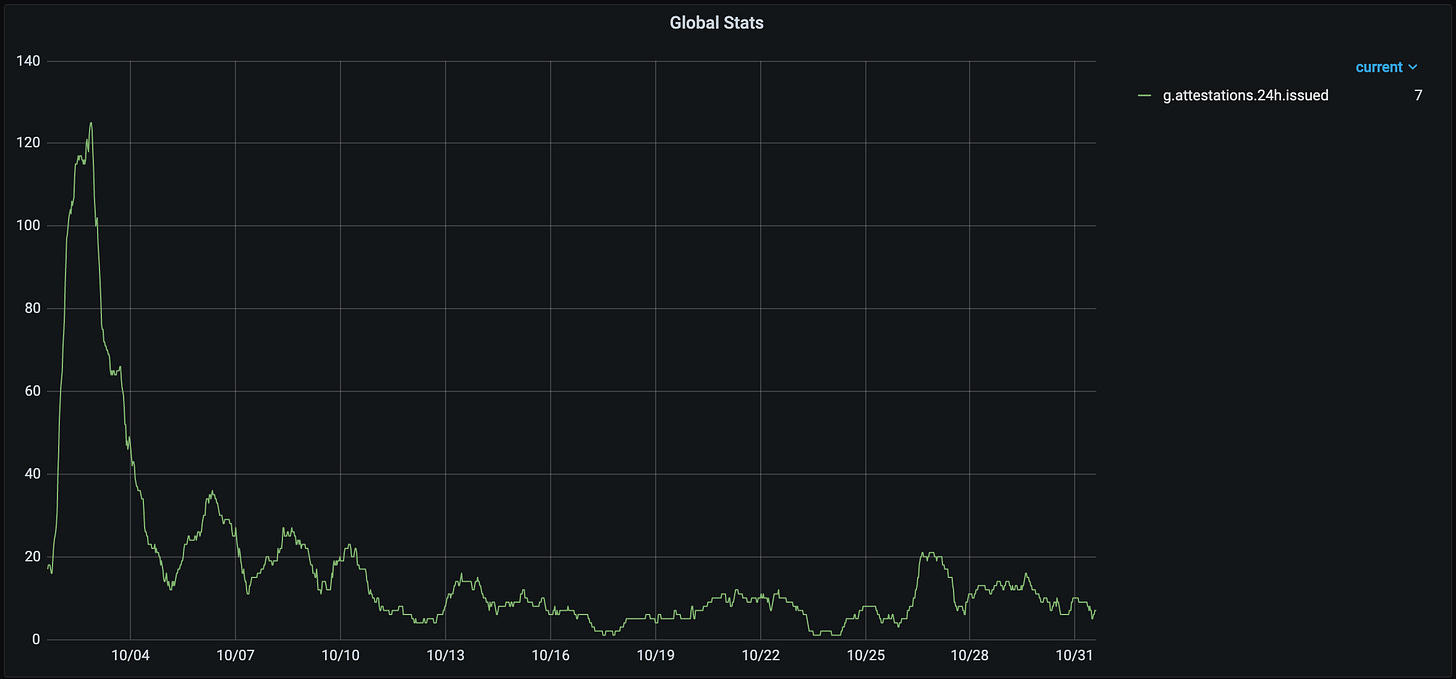This screenshot has width=1456, height=679.
Task: Click the 10/13 x-axis date label
Action: (445, 655)
